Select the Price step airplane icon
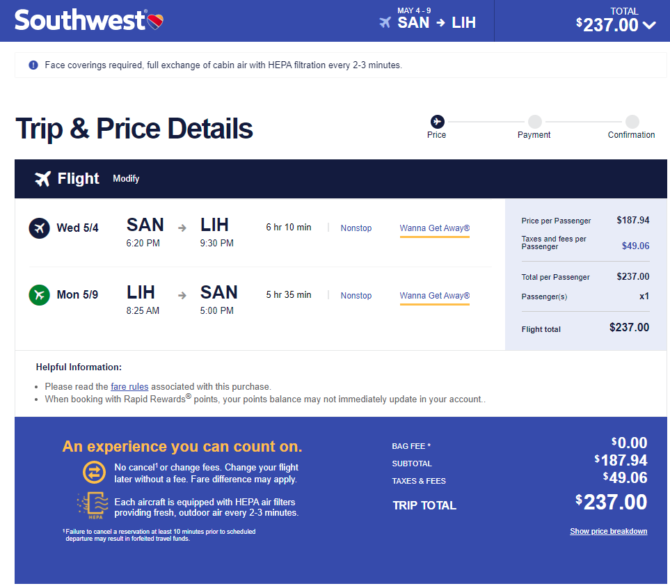The width and height of the screenshot is (670, 586). 437,122
